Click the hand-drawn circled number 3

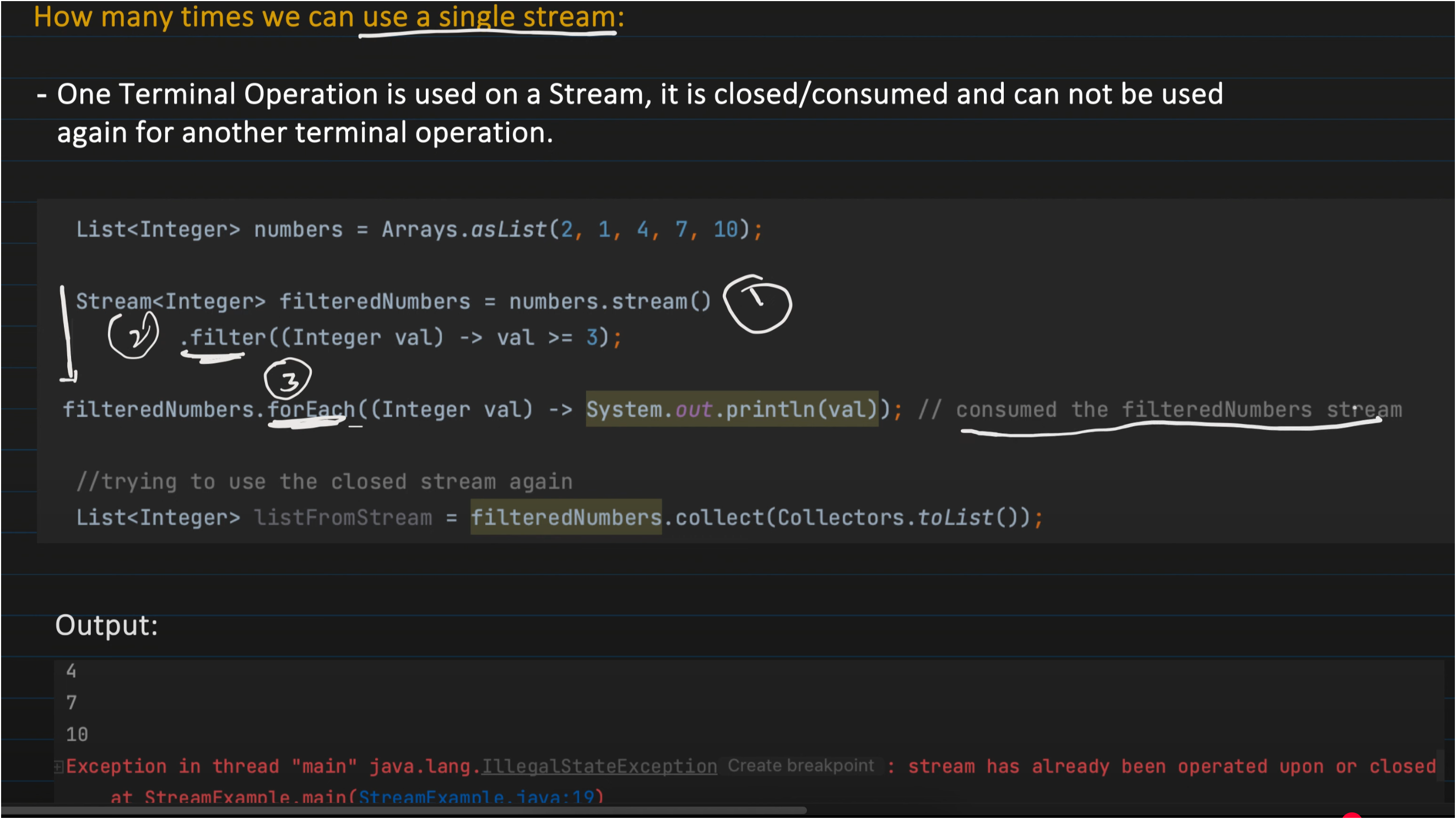click(x=288, y=379)
